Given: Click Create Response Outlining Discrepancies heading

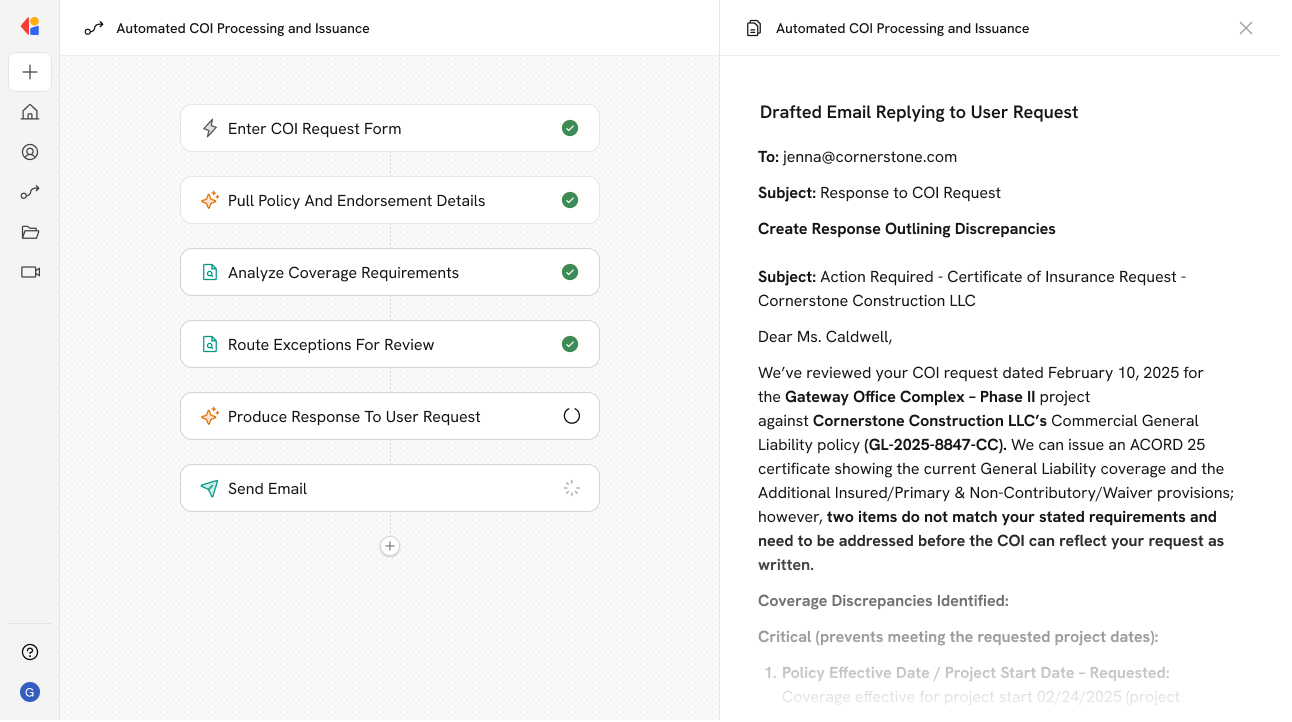Looking at the screenshot, I should pos(907,229).
